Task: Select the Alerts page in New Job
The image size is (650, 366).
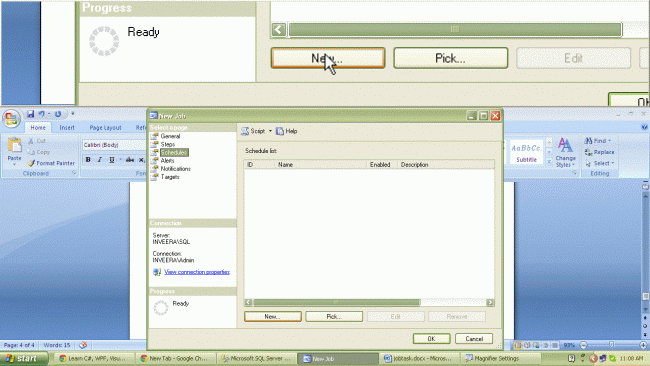Action: [167, 160]
